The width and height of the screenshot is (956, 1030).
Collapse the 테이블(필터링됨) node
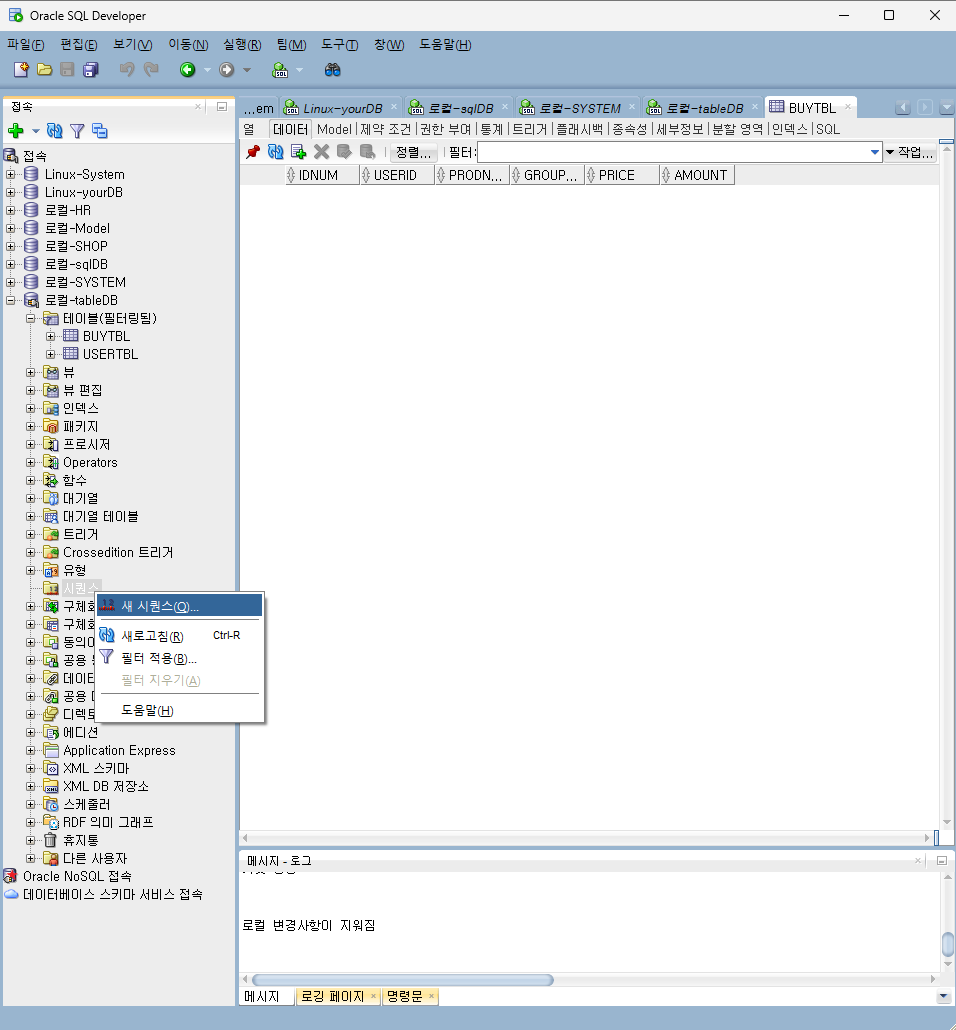[30, 319]
